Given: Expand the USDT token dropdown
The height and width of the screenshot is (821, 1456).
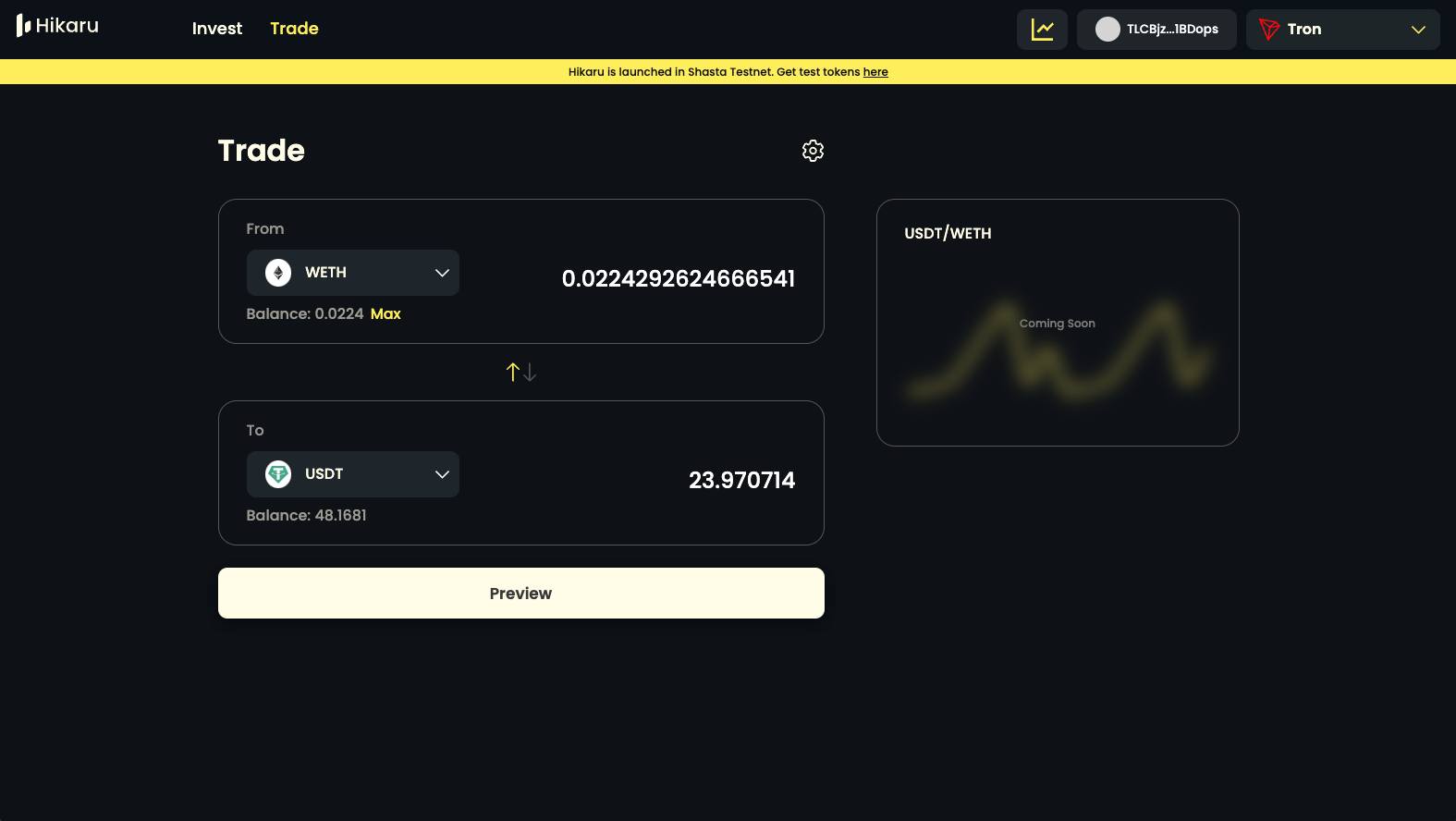Looking at the screenshot, I should pos(352,474).
